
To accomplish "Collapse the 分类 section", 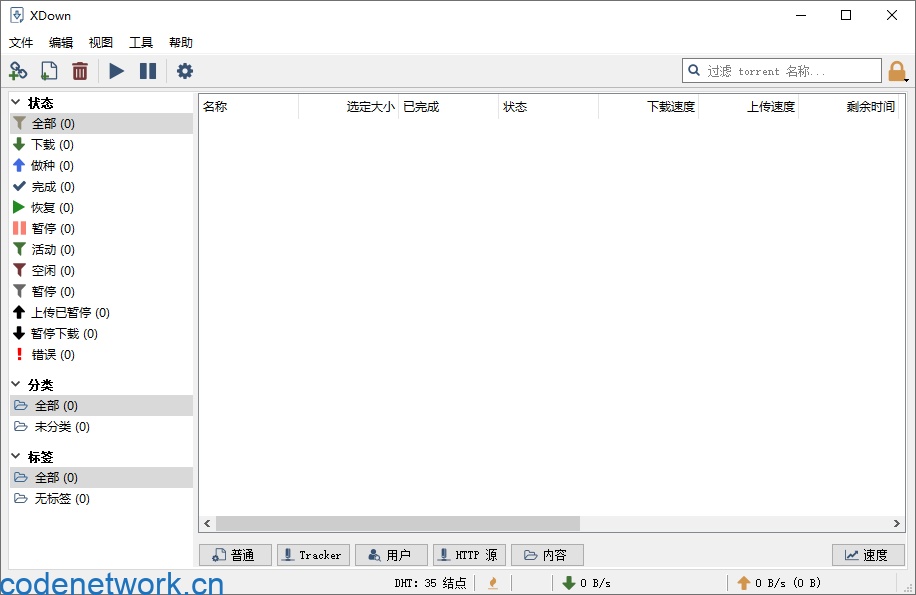I will [16, 384].
